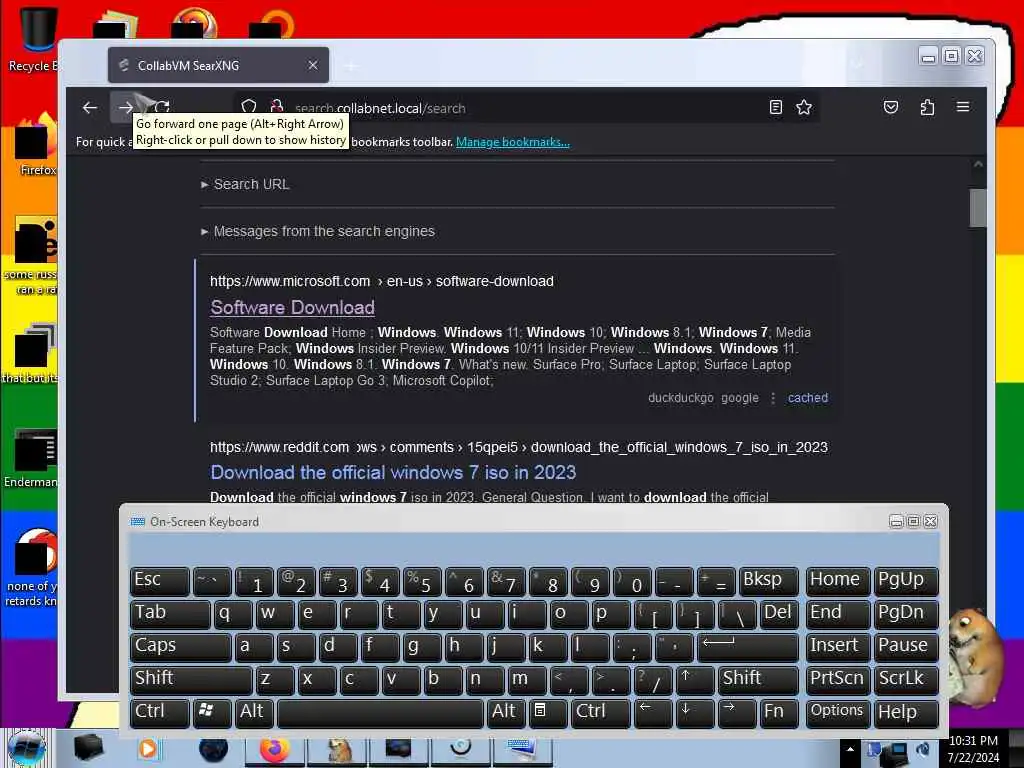The width and height of the screenshot is (1024, 768).
Task: Toggle the Fn key
Action: coord(778,712)
